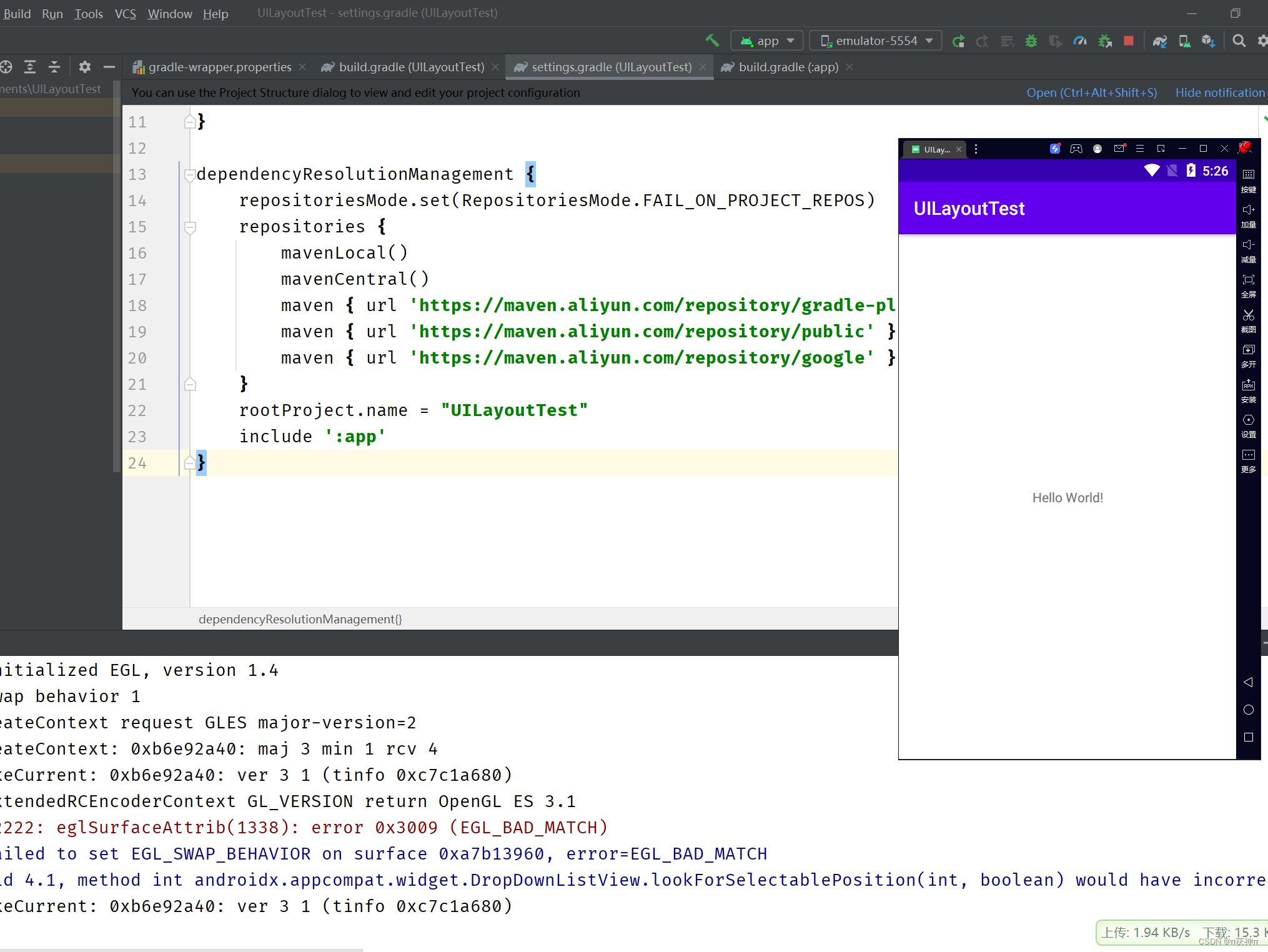Click Sync Project with Gradle Files icon
The height and width of the screenshot is (952, 1268).
point(1160,41)
